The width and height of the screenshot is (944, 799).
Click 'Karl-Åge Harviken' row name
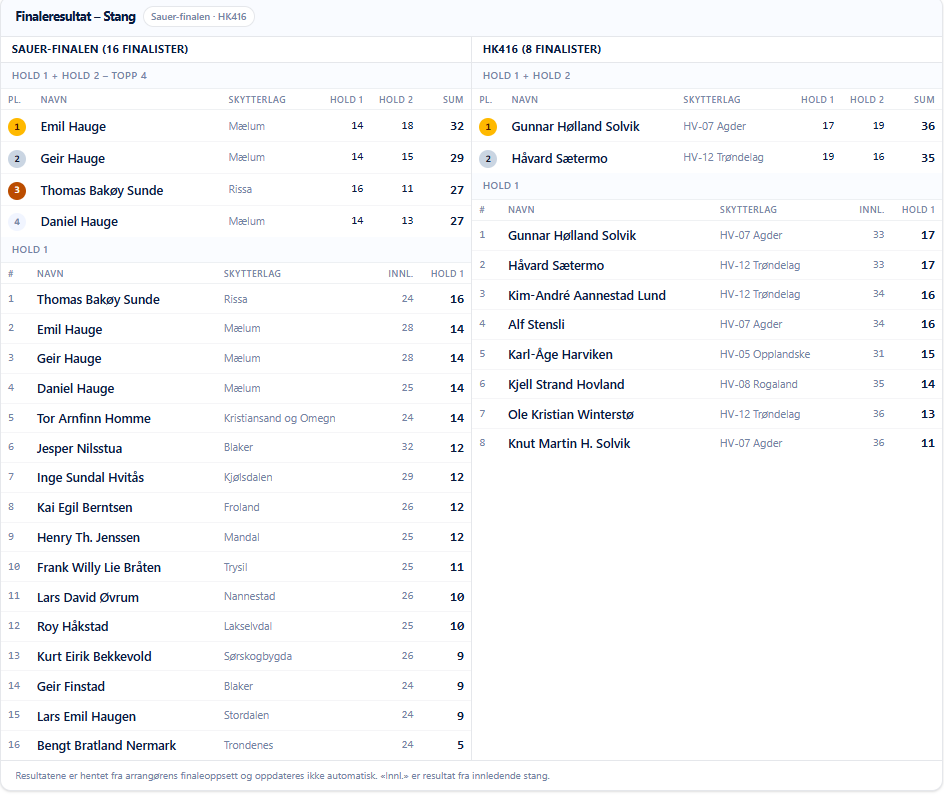[560, 355]
